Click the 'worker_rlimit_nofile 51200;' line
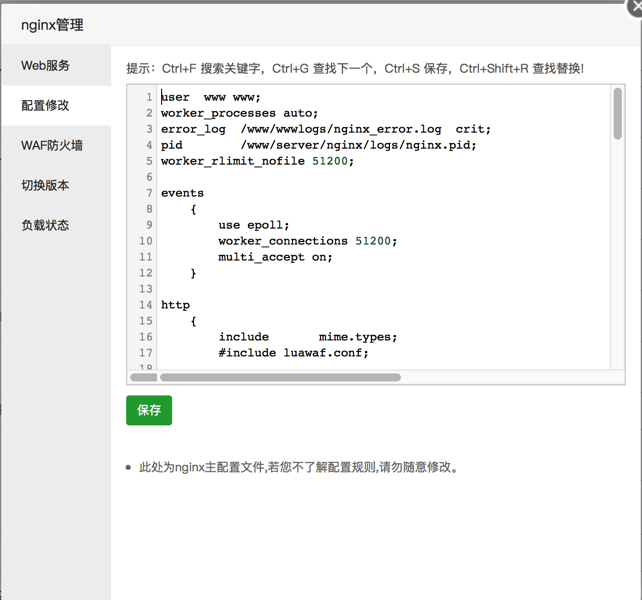The width and height of the screenshot is (642, 600). point(257,161)
